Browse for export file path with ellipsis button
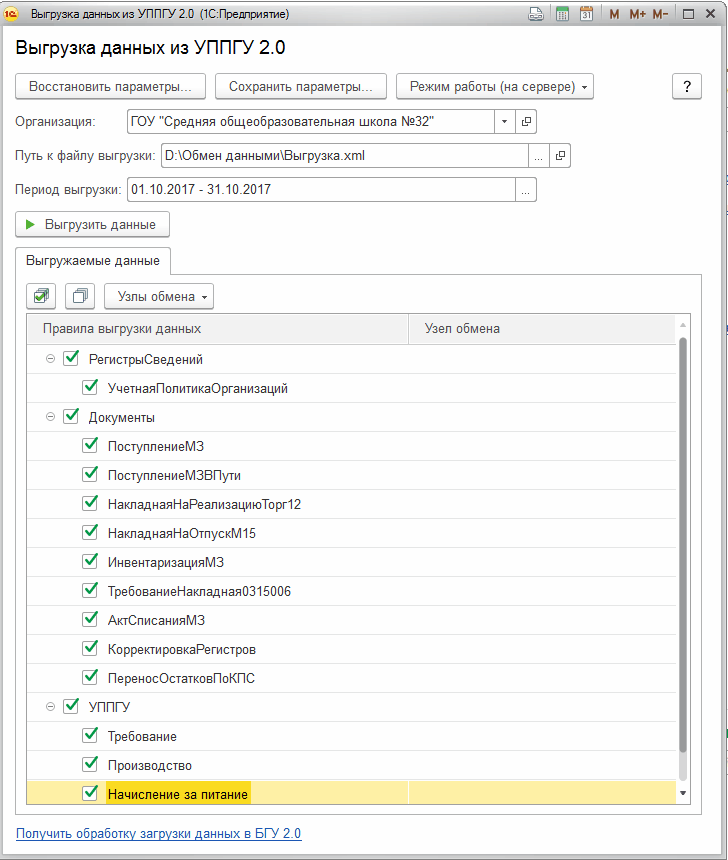Image resolution: width=728 pixels, height=860 pixels. click(x=539, y=156)
